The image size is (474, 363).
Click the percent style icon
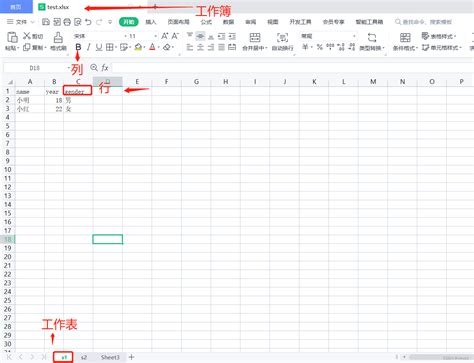320,47
